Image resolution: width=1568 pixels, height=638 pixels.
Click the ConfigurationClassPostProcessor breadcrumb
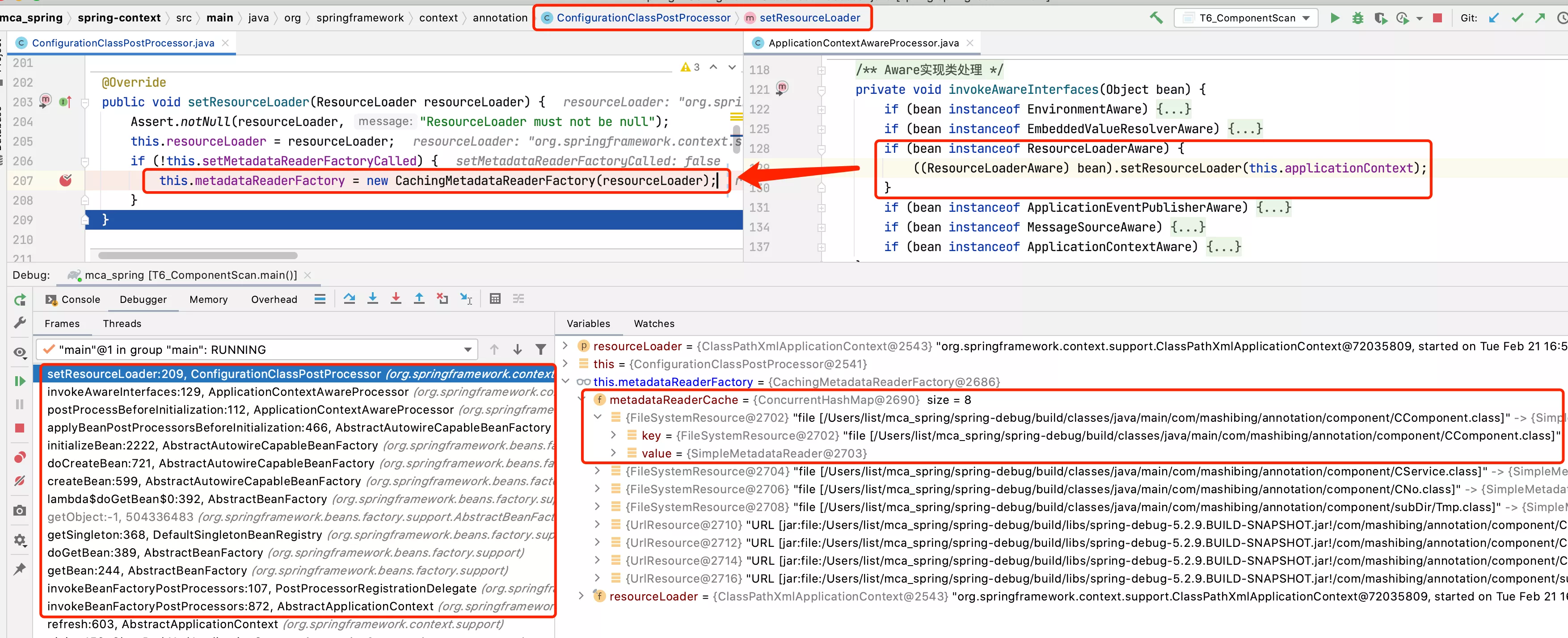(x=636, y=17)
